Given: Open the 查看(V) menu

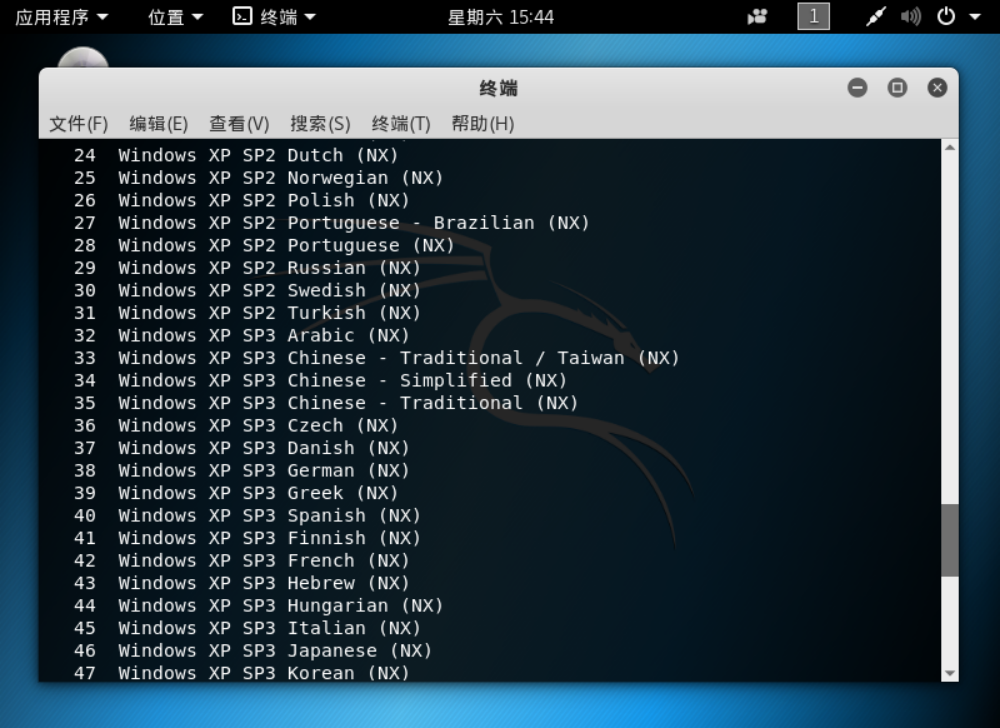Looking at the screenshot, I should pyautogui.click(x=239, y=123).
